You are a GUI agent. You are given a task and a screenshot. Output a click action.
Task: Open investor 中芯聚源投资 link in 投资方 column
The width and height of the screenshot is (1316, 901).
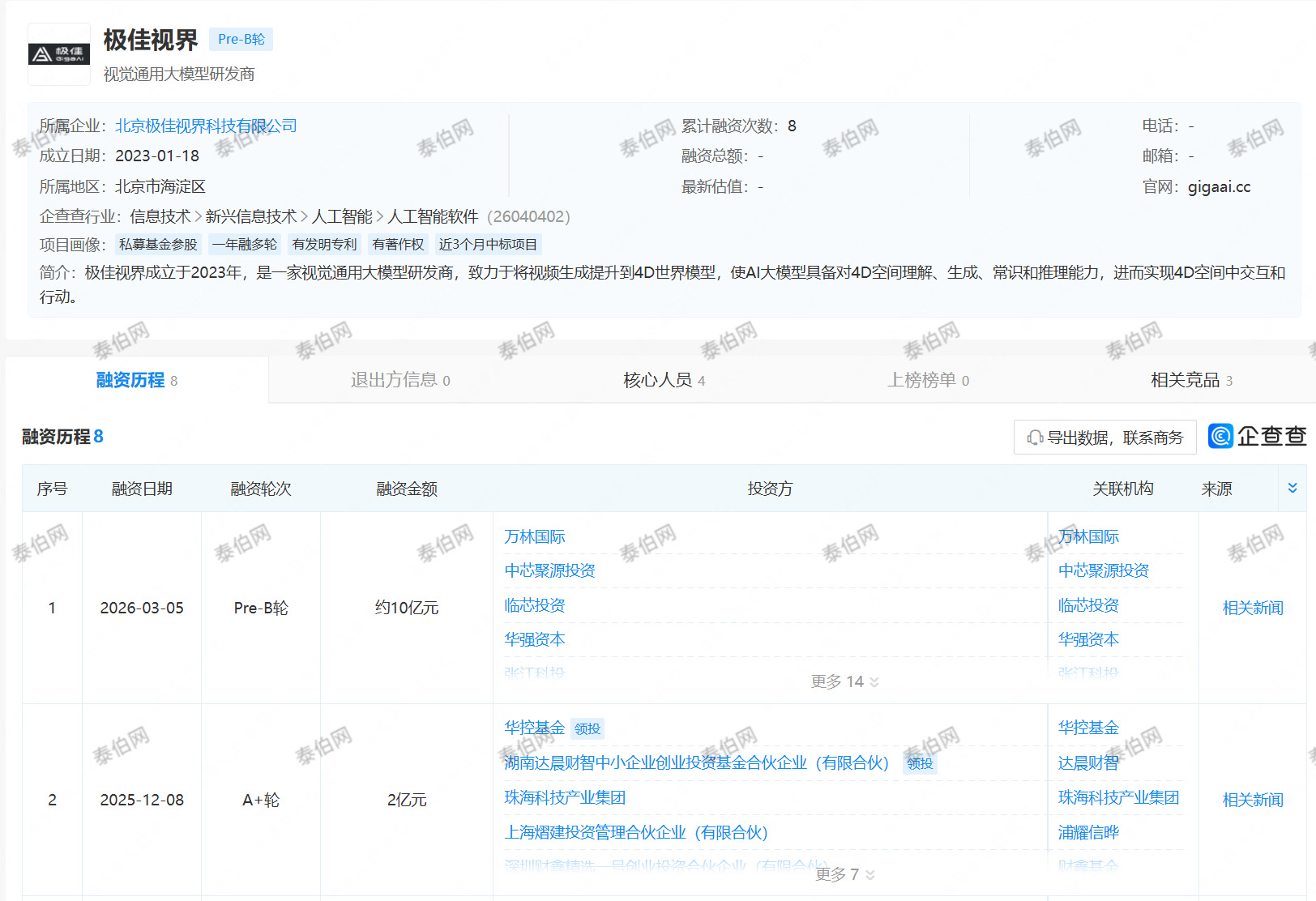click(x=549, y=570)
